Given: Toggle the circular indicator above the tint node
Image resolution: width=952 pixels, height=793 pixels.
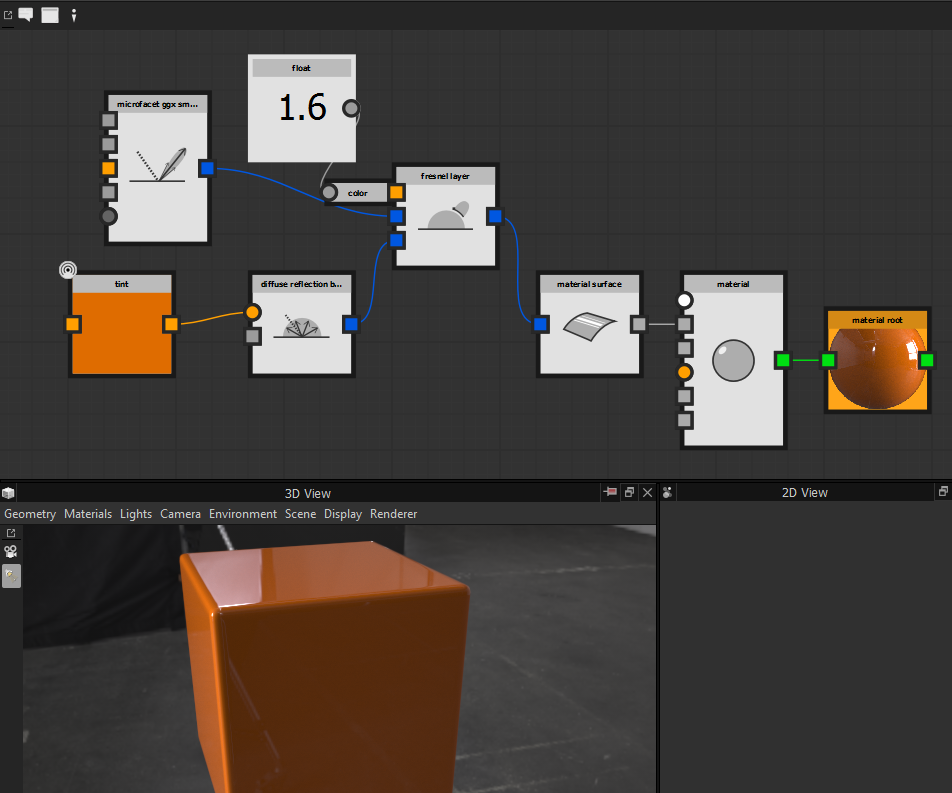Looking at the screenshot, I should (x=67, y=269).
